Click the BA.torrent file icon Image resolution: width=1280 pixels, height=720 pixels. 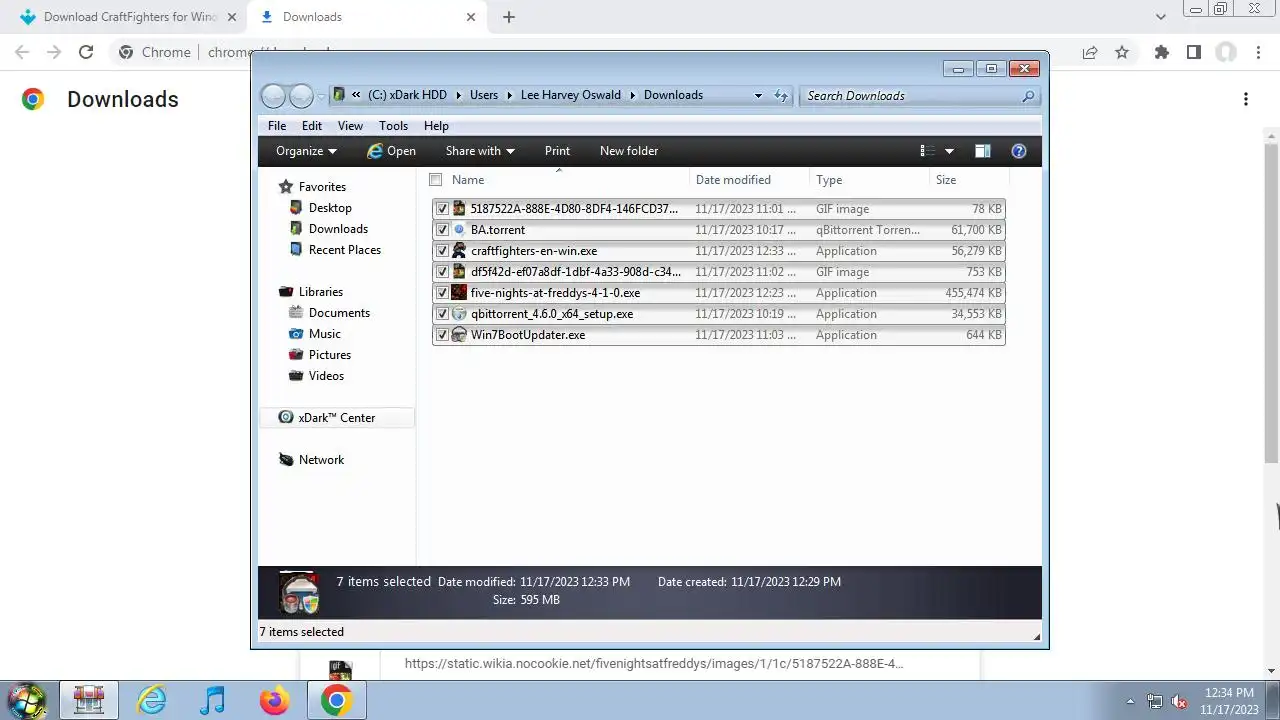coord(459,230)
